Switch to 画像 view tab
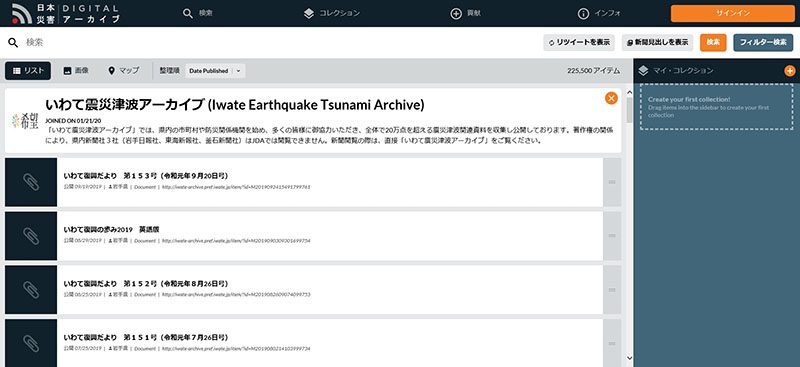The image size is (800, 367). 76,71
